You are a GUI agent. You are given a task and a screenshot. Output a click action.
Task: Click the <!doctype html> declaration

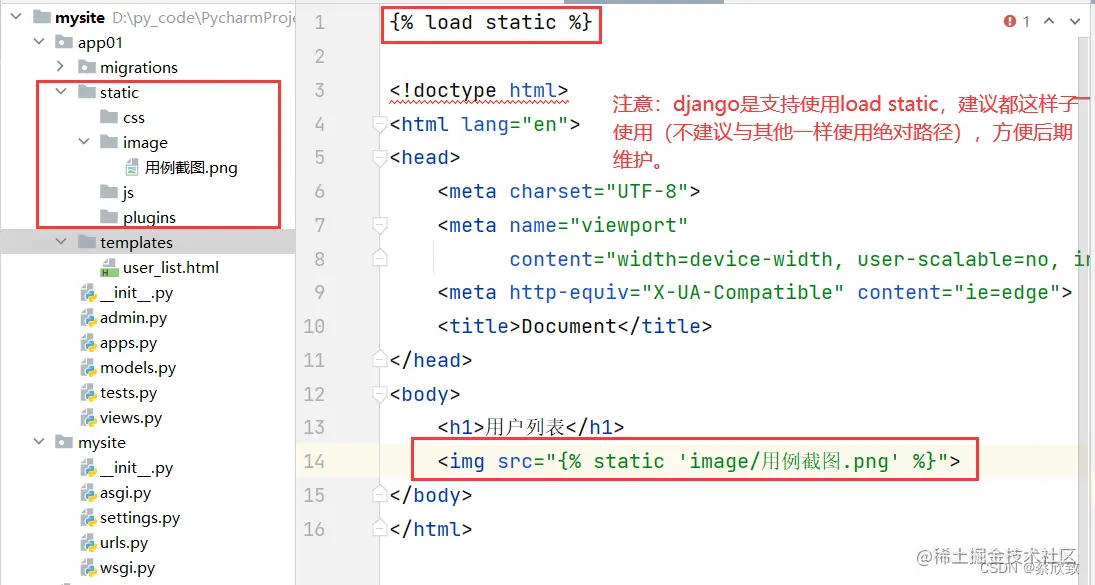pyautogui.click(x=479, y=91)
